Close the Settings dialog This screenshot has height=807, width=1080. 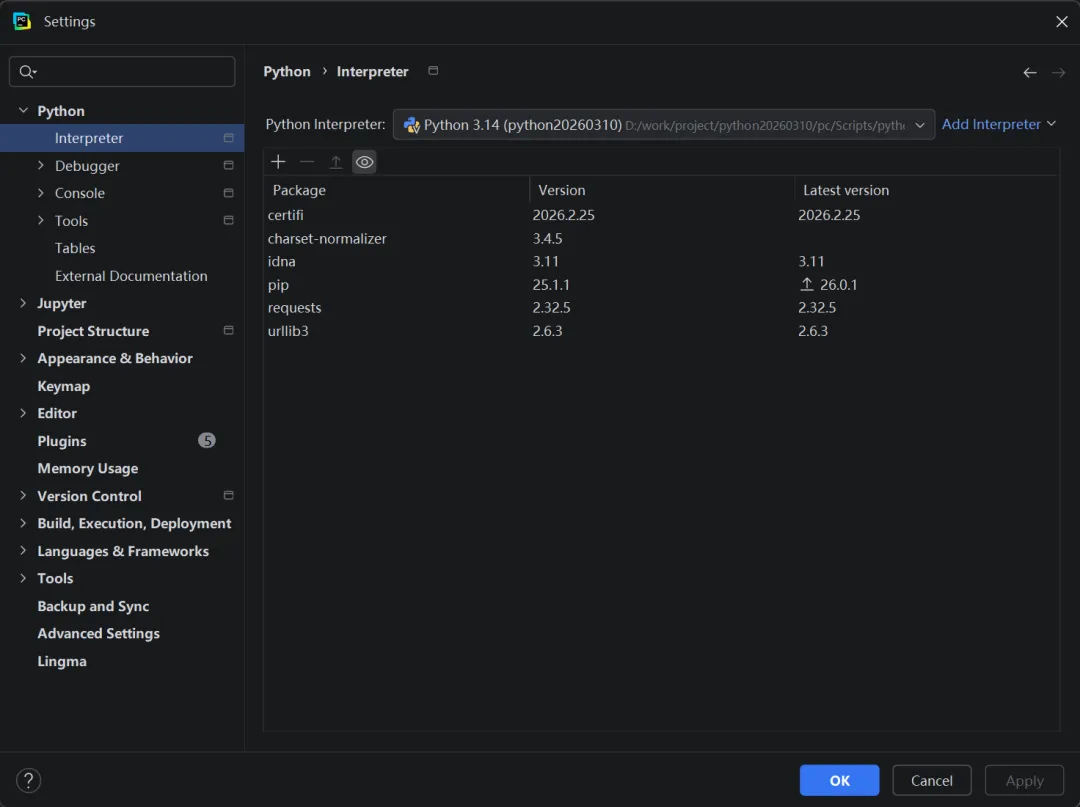coord(1061,21)
